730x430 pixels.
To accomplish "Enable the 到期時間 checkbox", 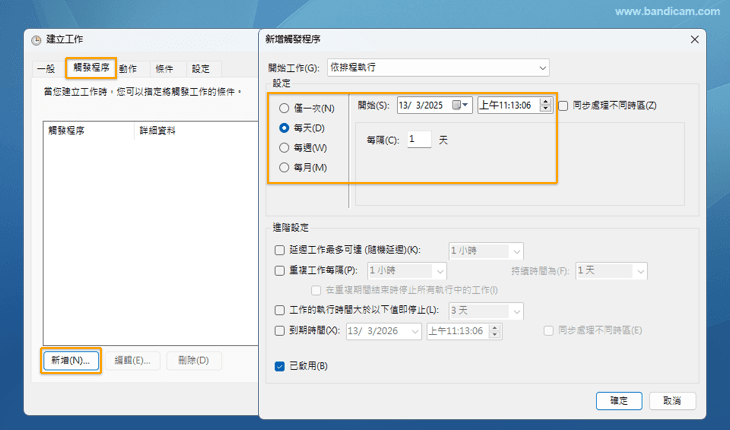I will pos(280,330).
